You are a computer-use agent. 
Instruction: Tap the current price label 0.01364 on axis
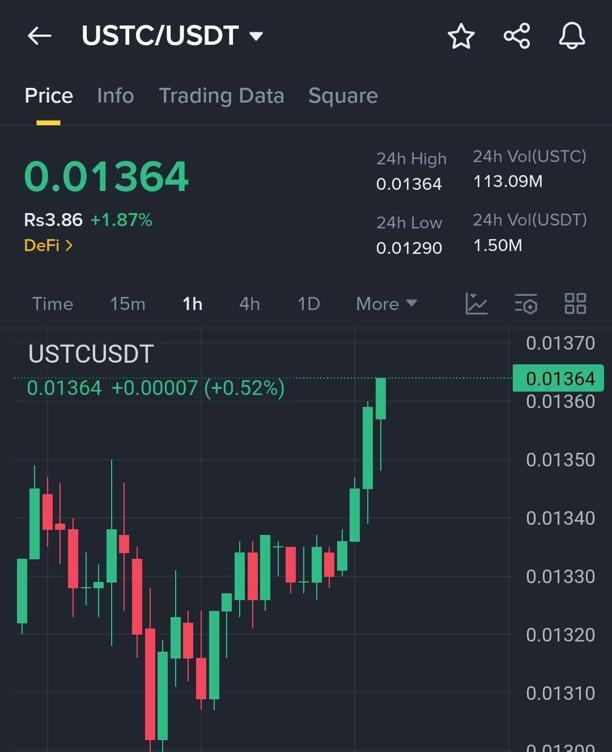pyautogui.click(x=559, y=379)
